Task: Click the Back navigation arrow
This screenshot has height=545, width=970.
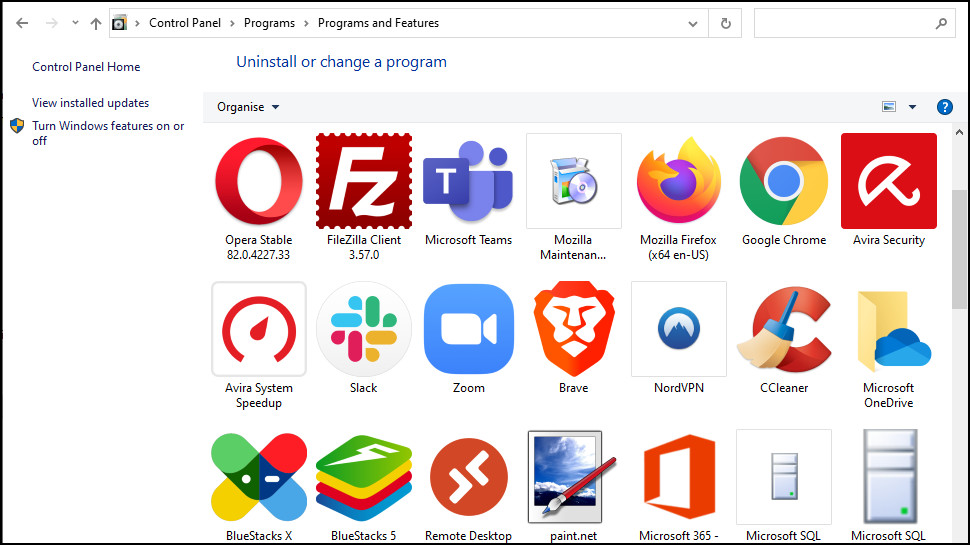Action: click(22, 24)
